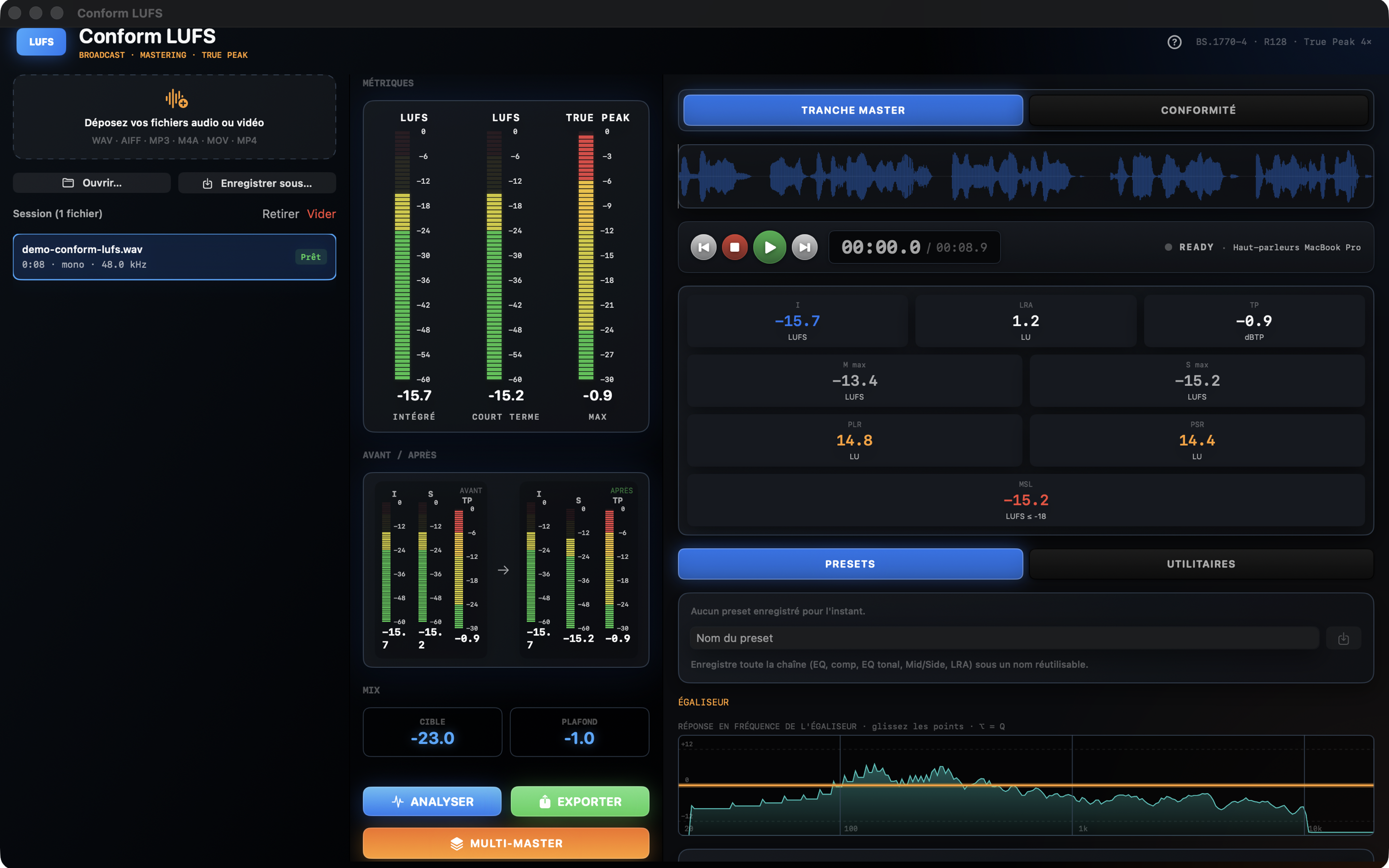The width and height of the screenshot is (1389, 868).
Task: Click the Avant meters panel
Action: click(431, 570)
